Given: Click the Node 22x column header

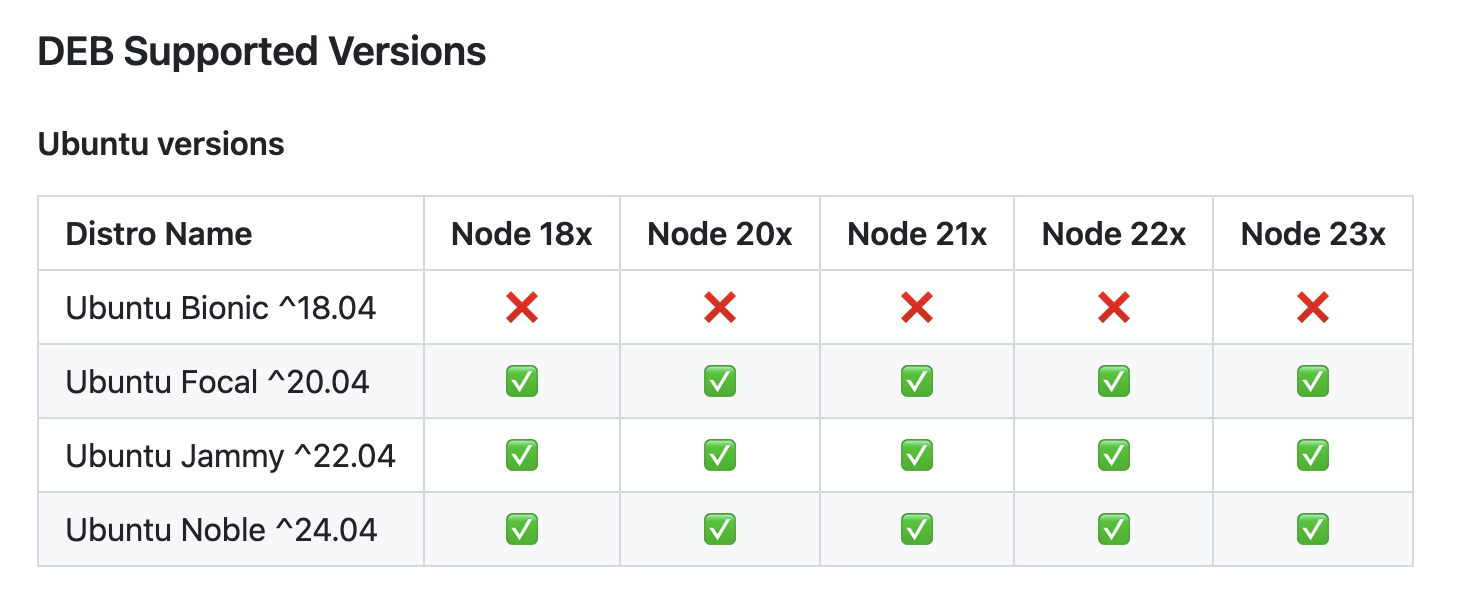Looking at the screenshot, I should pos(1114,234).
